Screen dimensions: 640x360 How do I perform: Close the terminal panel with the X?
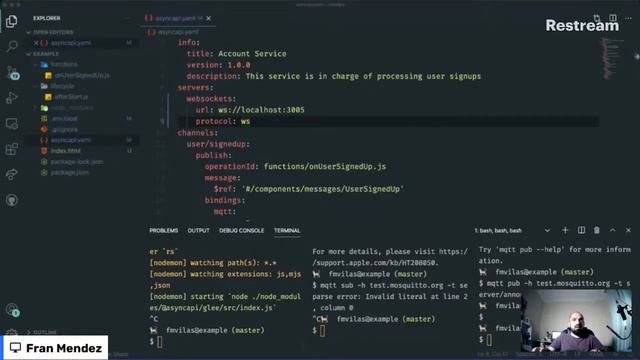click(x=629, y=230)
